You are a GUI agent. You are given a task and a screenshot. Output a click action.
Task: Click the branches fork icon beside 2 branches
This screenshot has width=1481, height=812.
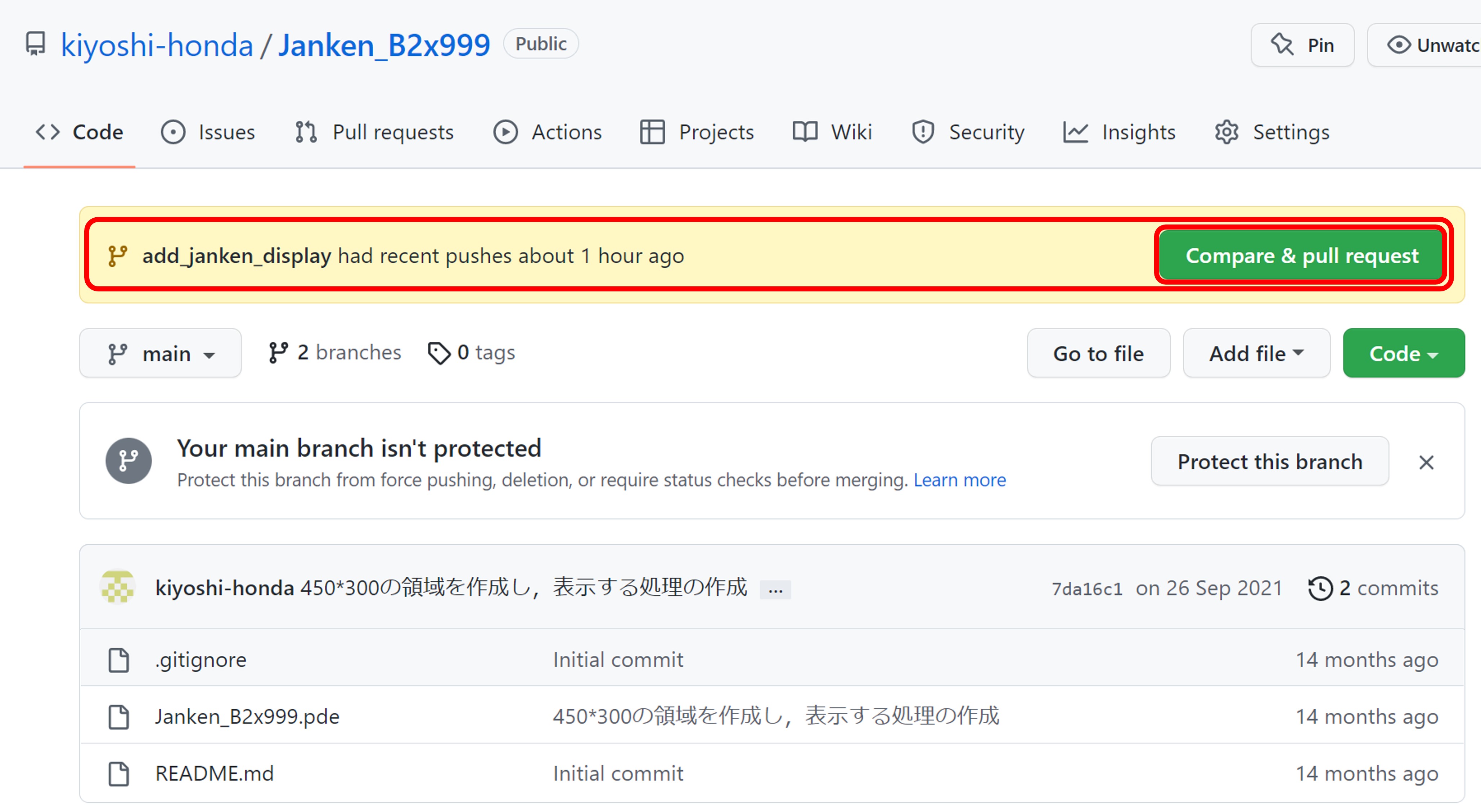tap(279, 352)
